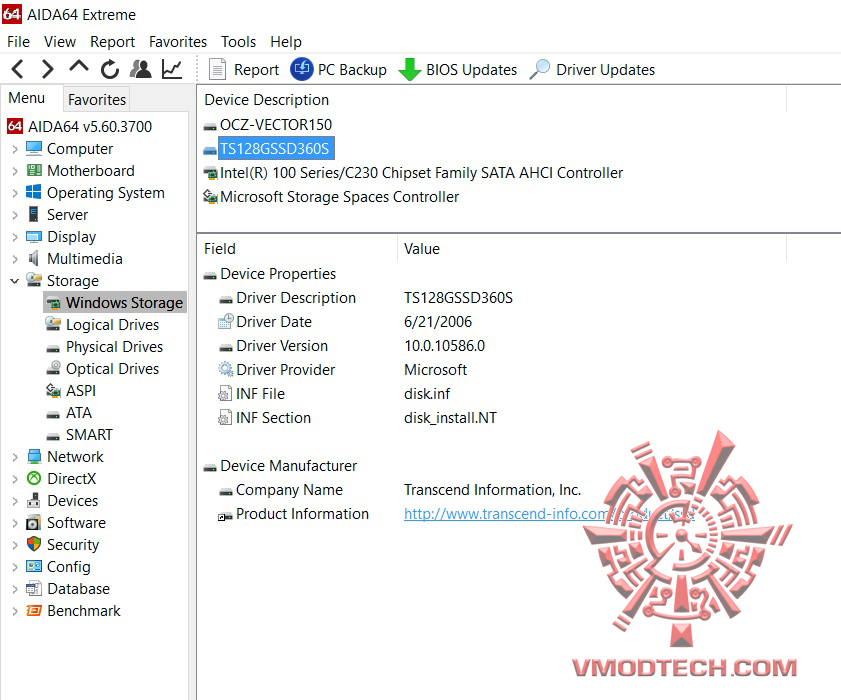This screenshot has width=841, height=700.
Task: Go back with the left arrow toolbar icon
Action: pyautogui.click(x=18, y=69)
